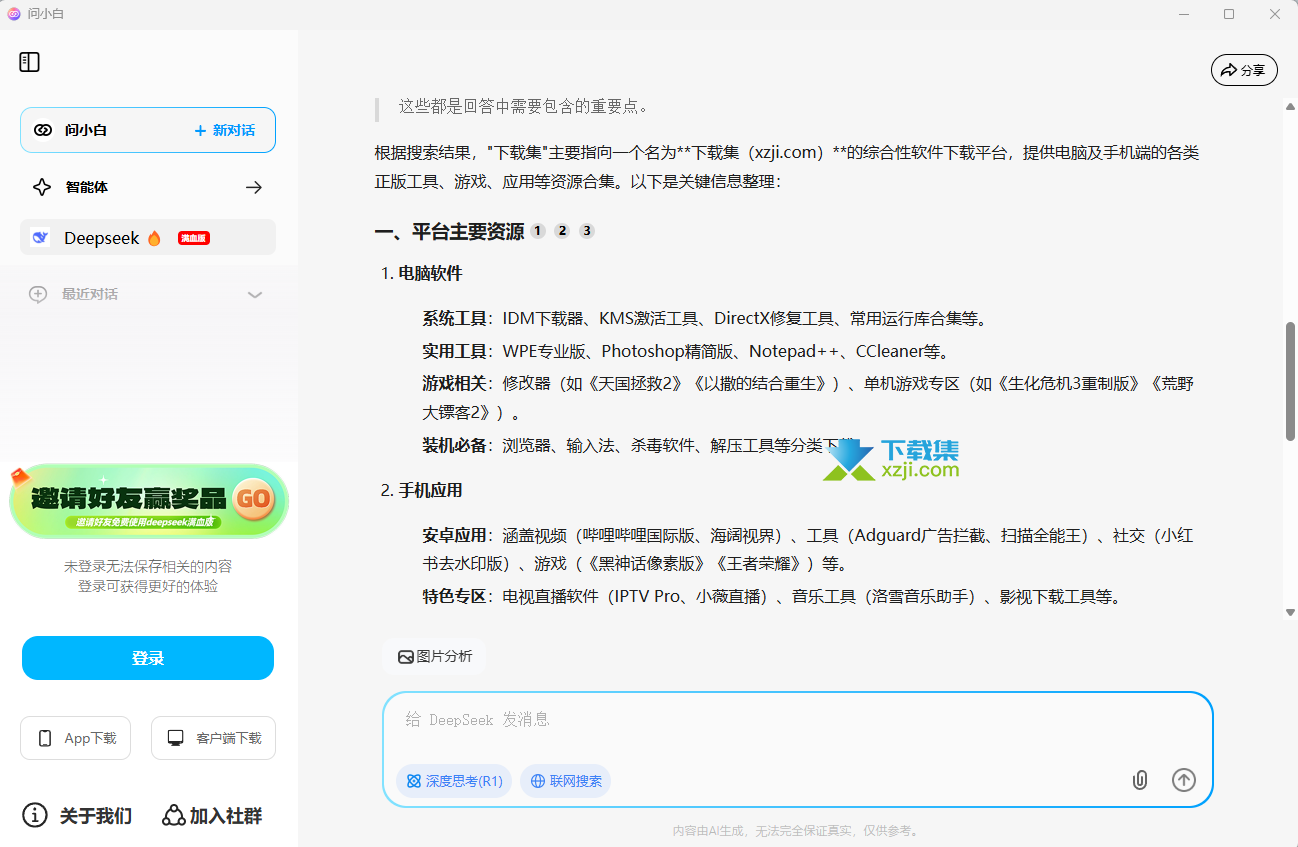Expand the 最近对话 recent chats list

tap(254, 294)
